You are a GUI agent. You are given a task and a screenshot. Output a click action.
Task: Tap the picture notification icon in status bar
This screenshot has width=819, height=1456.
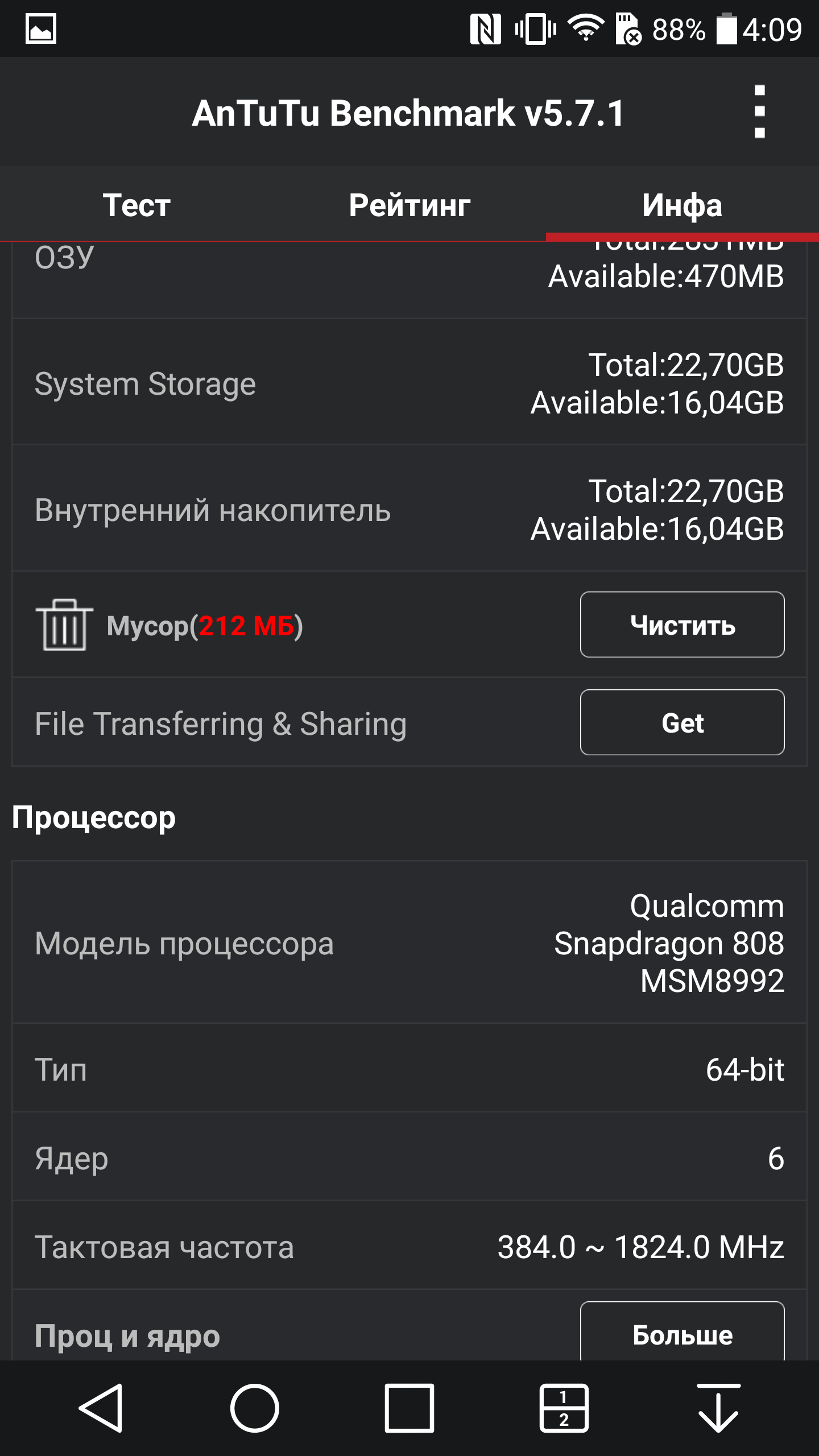(41, 28)
